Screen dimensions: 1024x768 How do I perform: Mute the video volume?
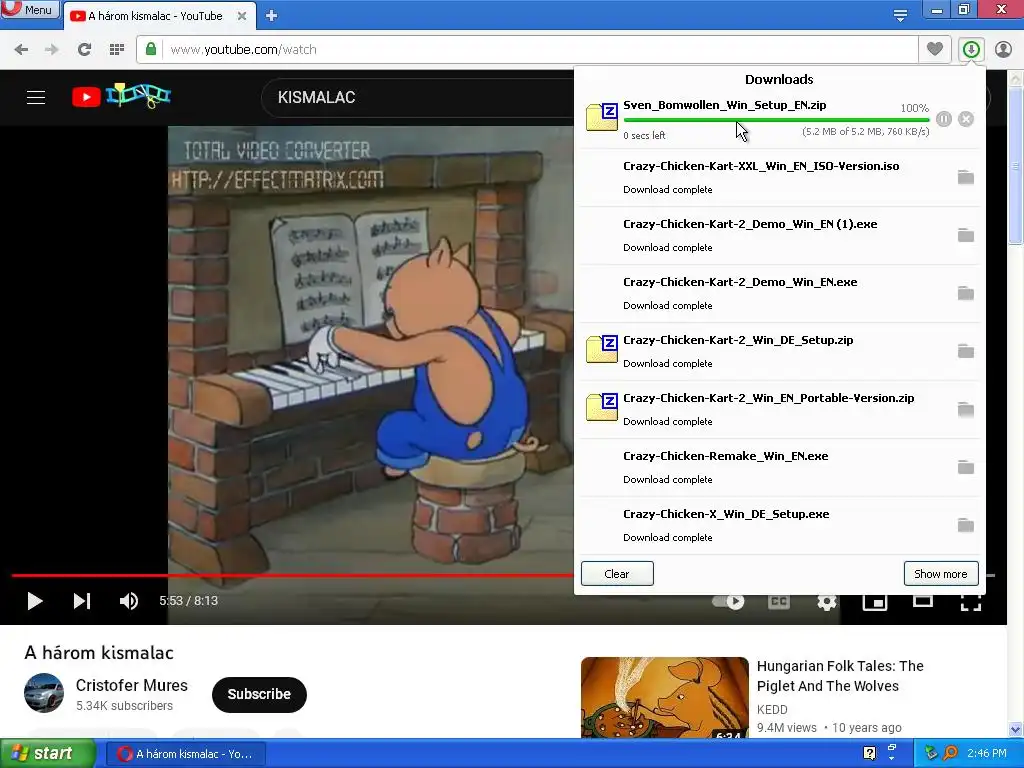[129, 601]
